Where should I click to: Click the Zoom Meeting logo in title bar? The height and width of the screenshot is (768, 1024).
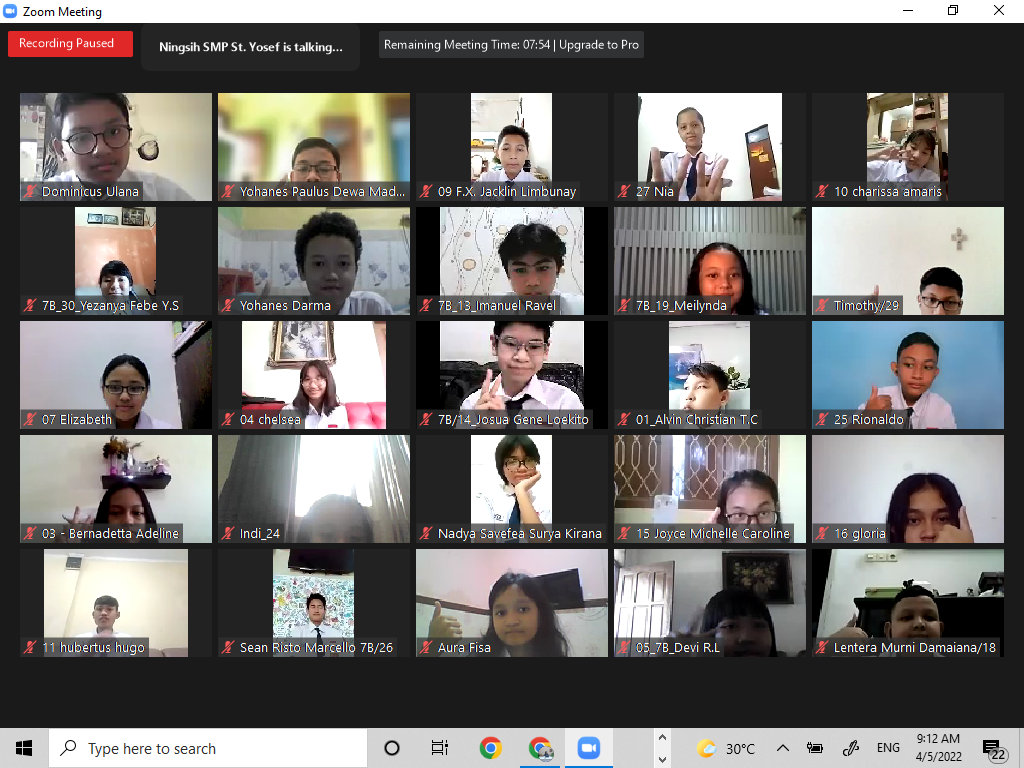click(x=10, y=11)
